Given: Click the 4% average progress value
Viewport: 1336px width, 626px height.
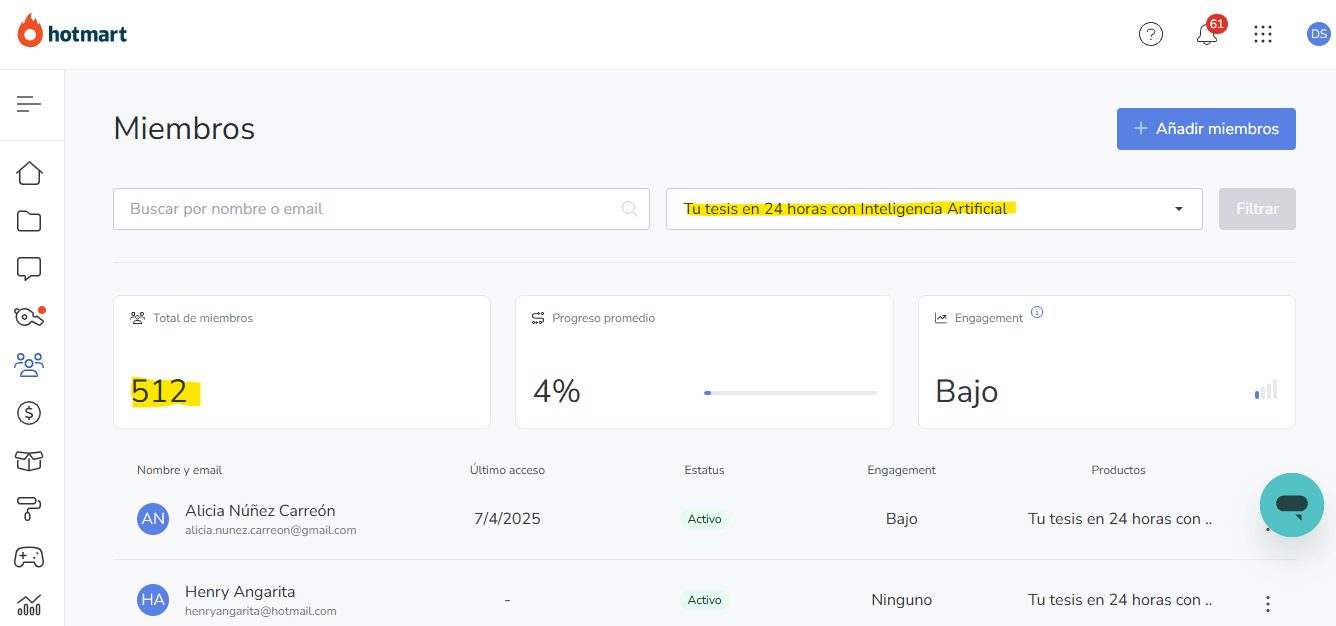Looking at the screenshot, I should (557, 391).
